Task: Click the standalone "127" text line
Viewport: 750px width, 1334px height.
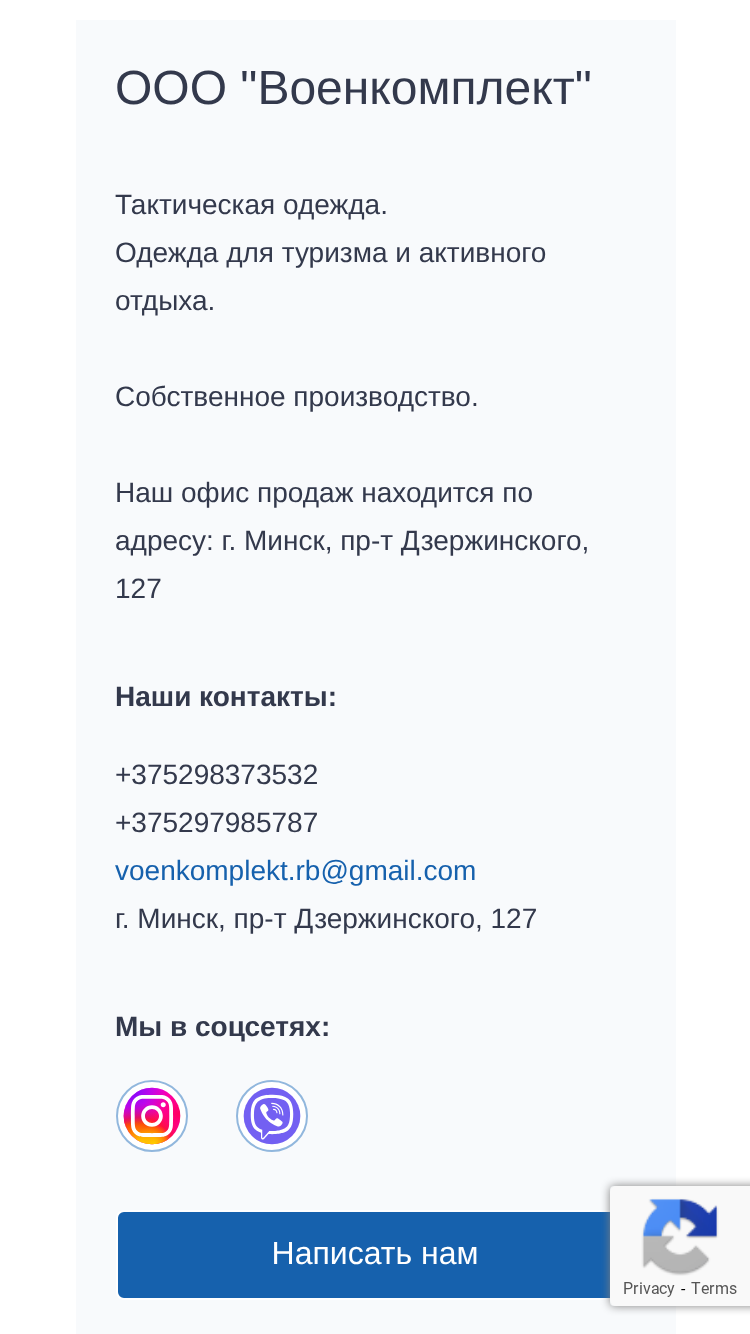Action: click(x=138, y=589)
